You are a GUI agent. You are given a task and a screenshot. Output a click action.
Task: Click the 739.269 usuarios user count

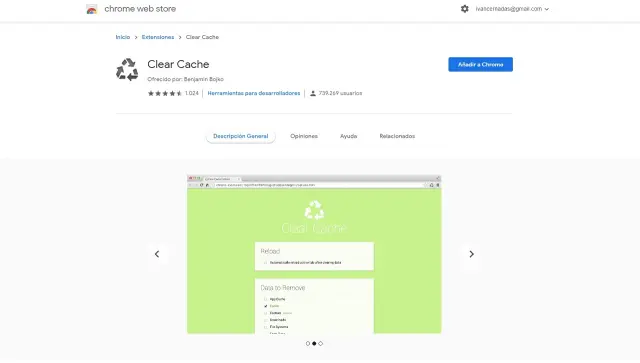point(340,93)
